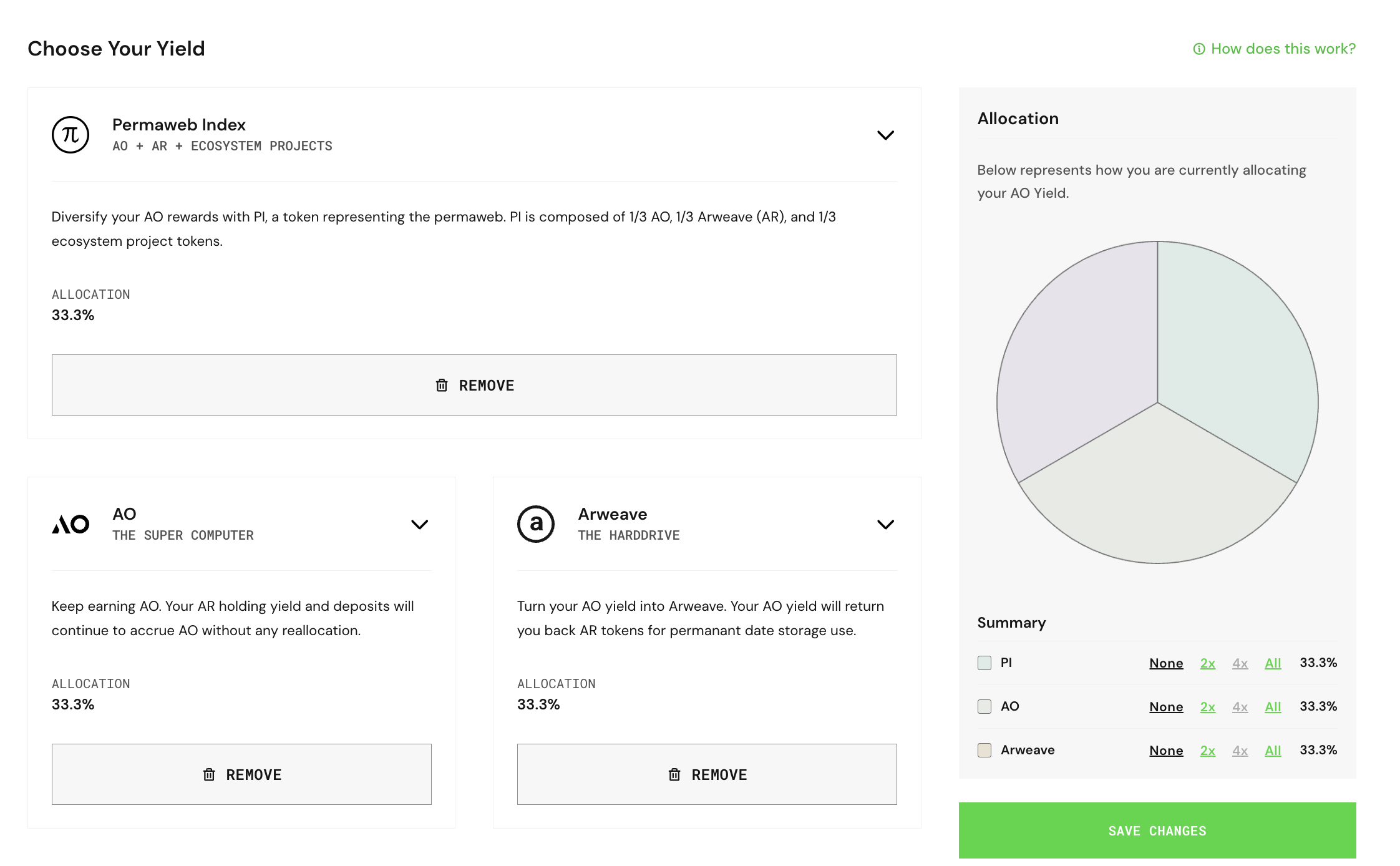Click the Choose Your Yield heading

(116, 49)
